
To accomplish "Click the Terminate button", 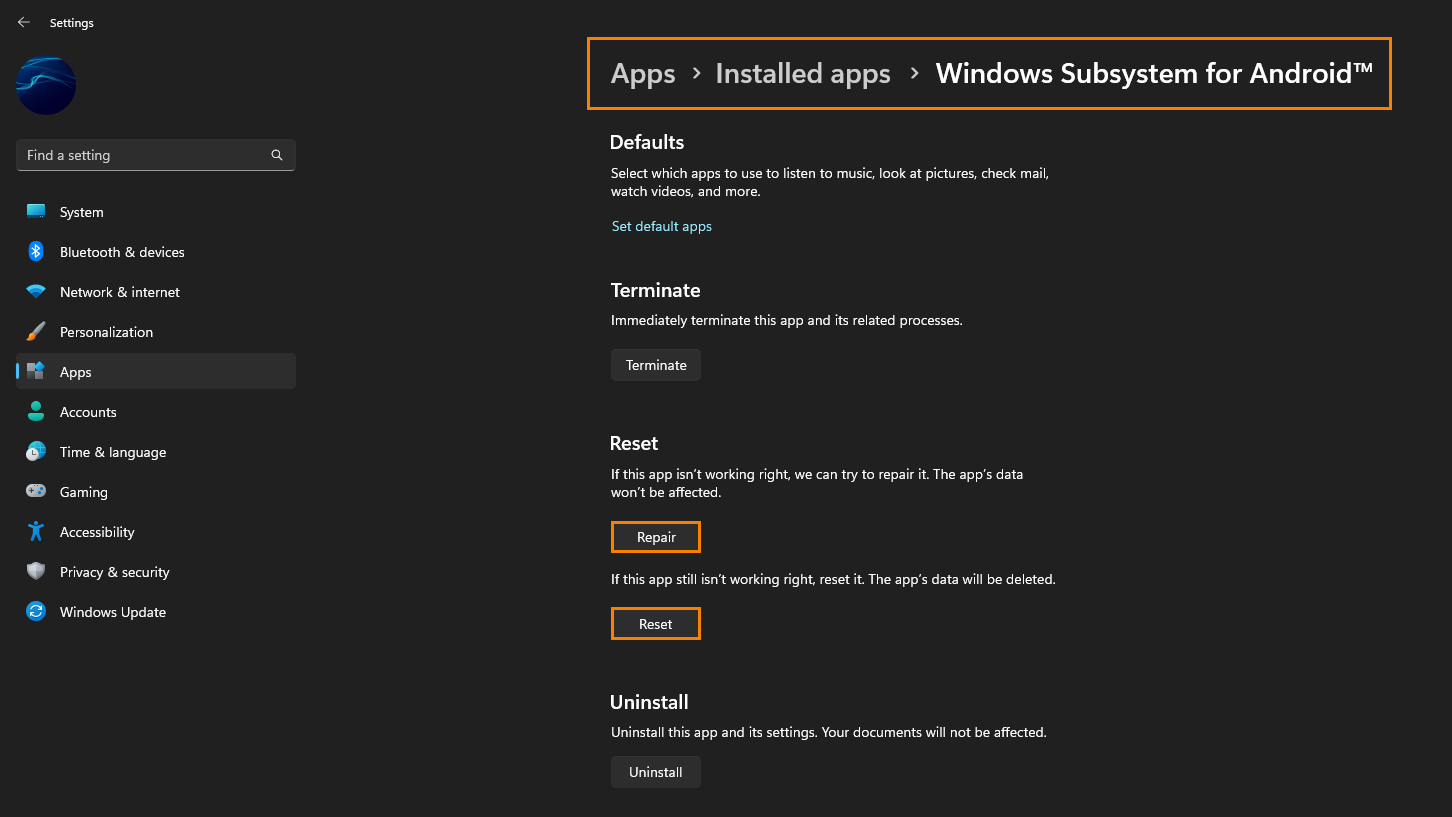I will 656,365.
